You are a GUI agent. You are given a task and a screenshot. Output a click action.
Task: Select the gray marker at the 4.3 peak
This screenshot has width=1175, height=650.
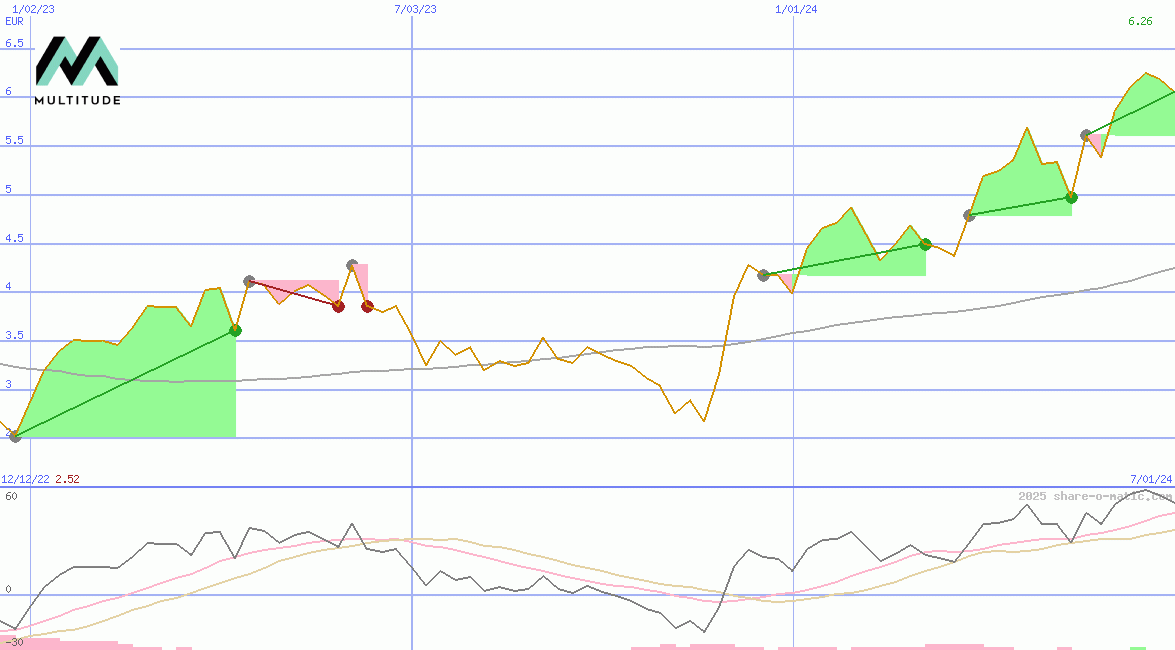(x=352, y=265)
